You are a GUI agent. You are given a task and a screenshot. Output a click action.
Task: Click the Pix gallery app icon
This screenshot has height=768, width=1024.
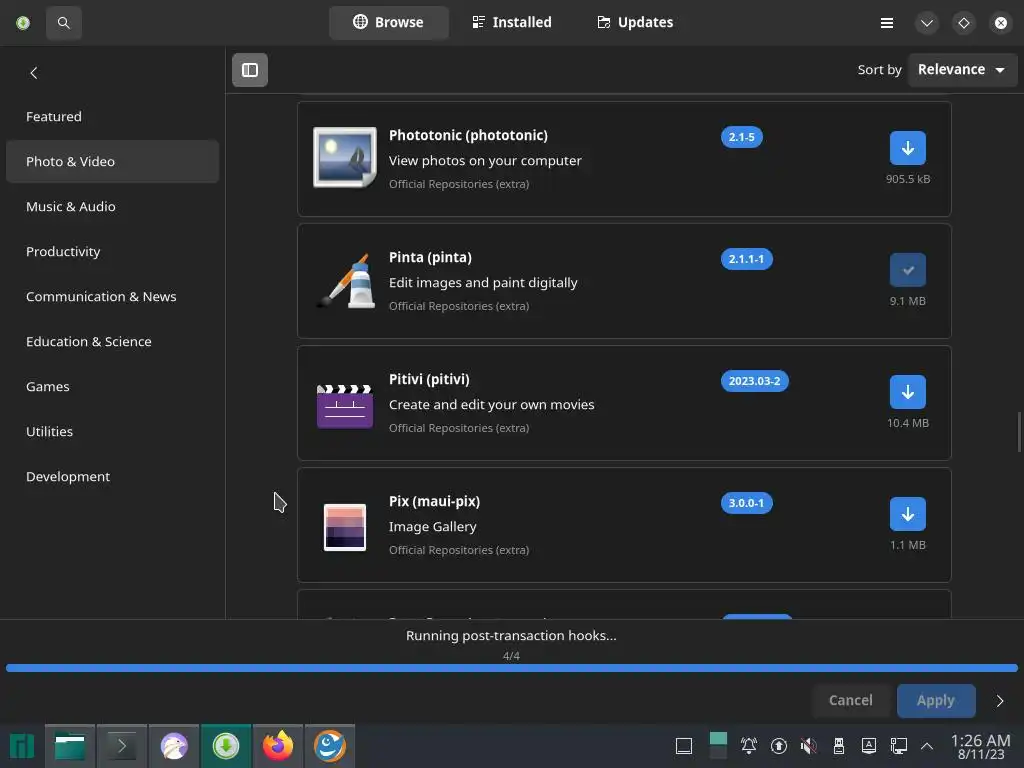click(x=345, y=527)
